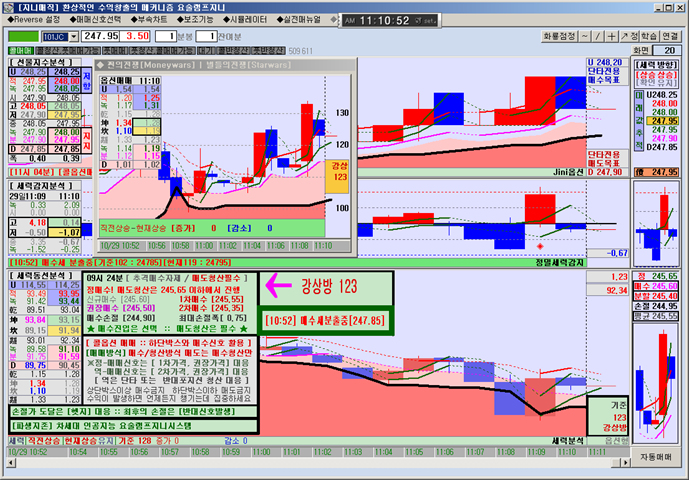Screen dimensions: 689x480
Task: Click the 세력감지분석 panel header
Action: [45, 186]
